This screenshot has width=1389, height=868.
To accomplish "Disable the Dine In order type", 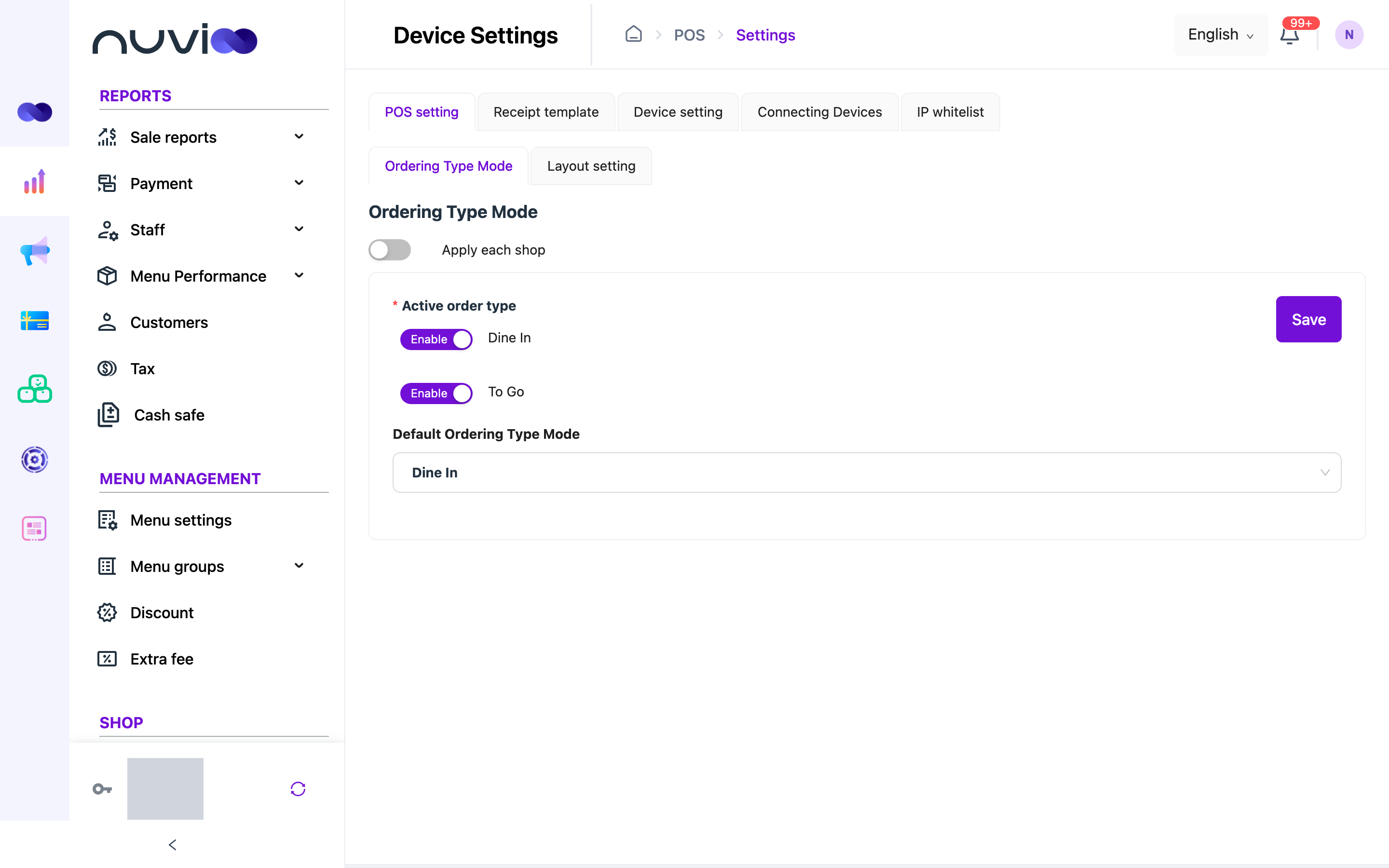I will point(436,339).
